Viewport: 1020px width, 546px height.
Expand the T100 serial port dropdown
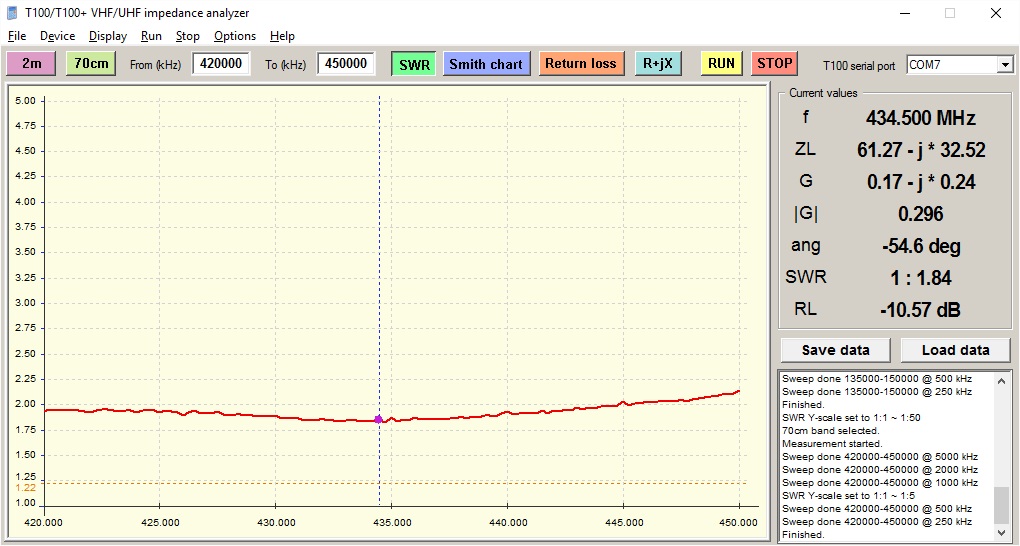coord(1004,65)
